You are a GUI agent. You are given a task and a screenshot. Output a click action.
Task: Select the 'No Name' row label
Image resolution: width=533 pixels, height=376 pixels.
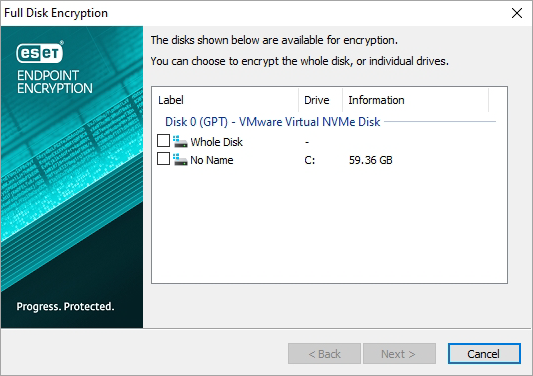pos(212,160)
